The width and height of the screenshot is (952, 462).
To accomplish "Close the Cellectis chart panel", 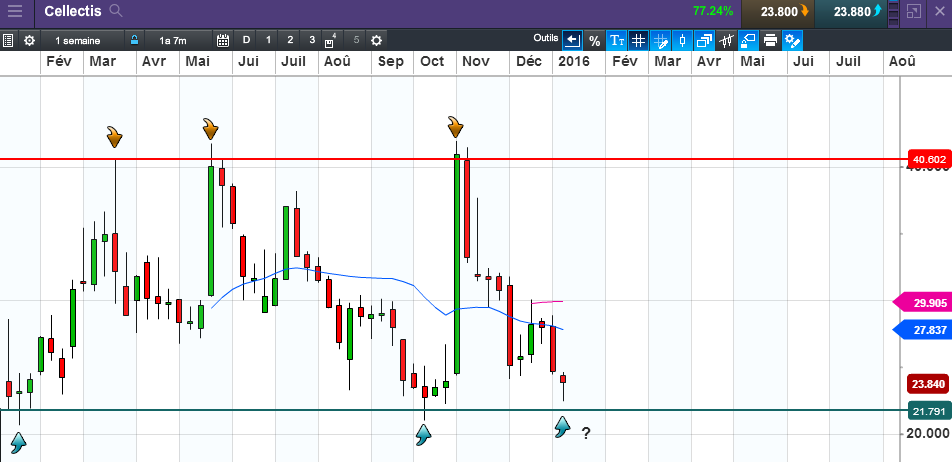I will [x=939, y=11].
